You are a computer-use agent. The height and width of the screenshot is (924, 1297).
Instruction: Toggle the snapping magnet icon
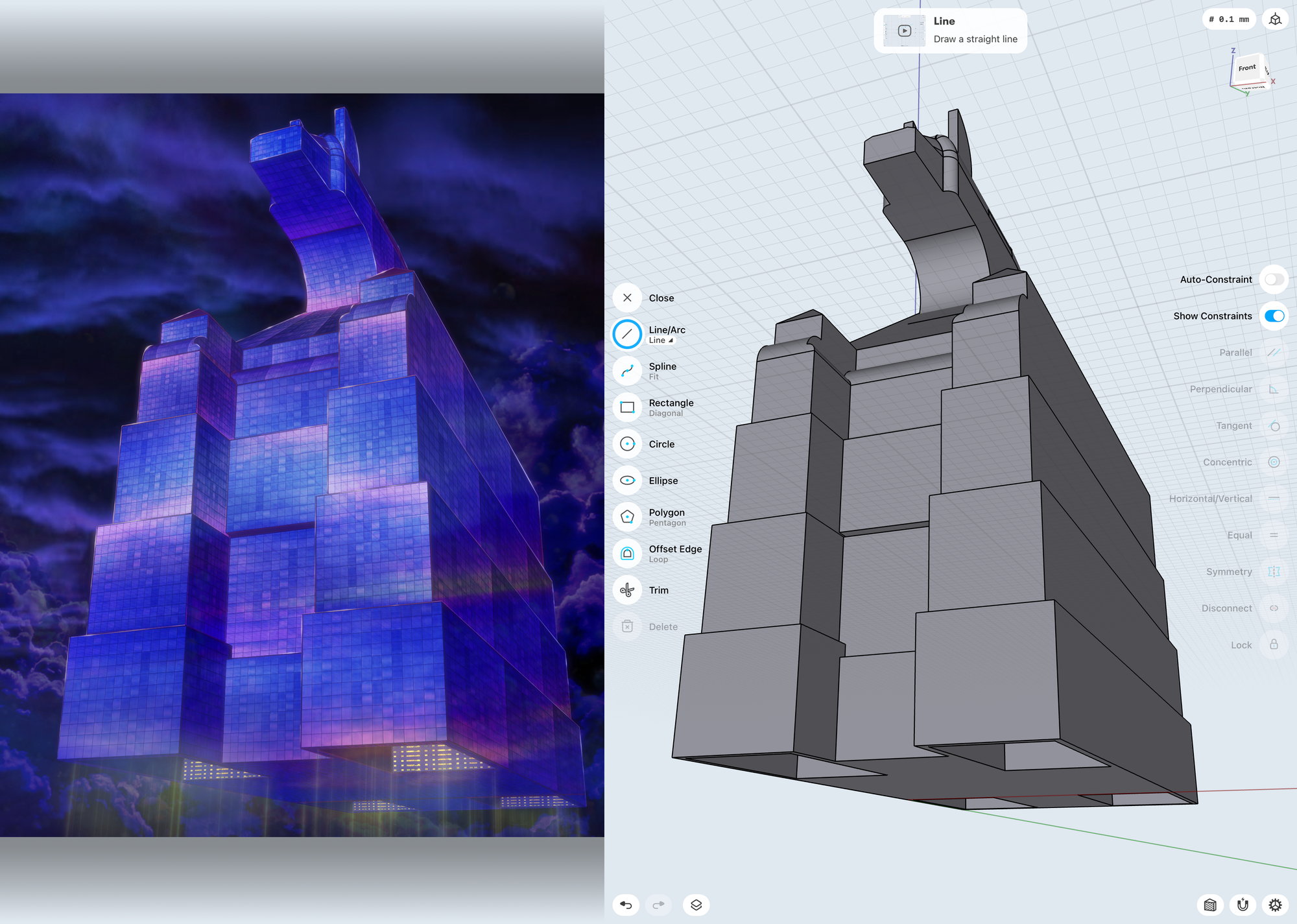(x=1243, y=905)
